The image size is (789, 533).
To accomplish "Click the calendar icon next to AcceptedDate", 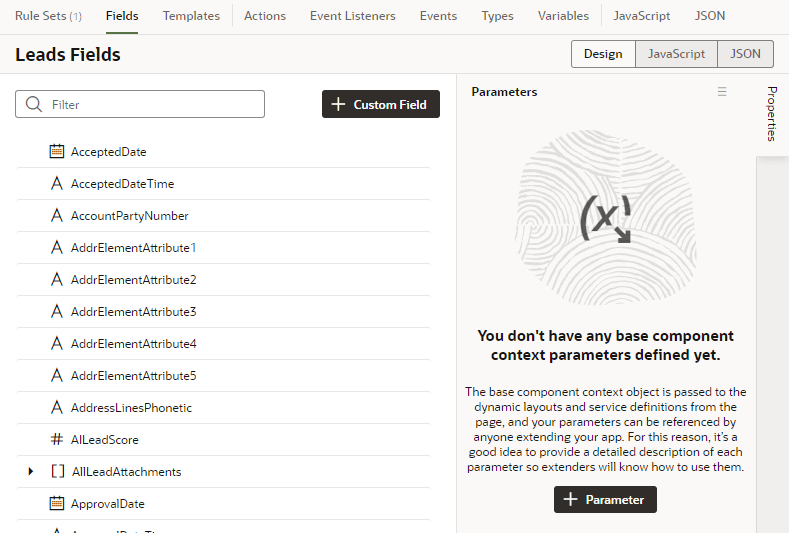I will 57,151.
